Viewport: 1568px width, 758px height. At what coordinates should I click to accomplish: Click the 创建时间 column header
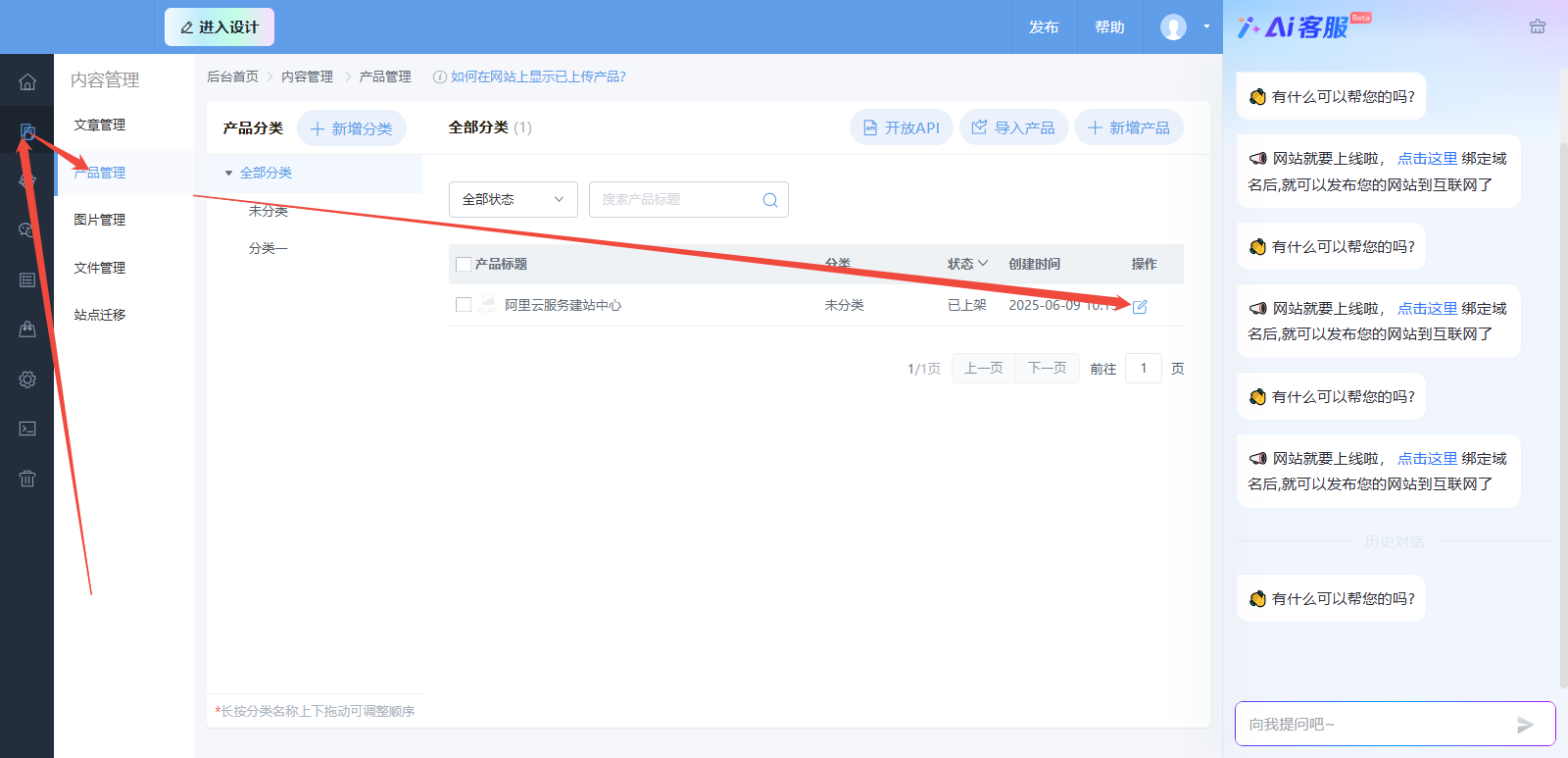(1035, 264)
